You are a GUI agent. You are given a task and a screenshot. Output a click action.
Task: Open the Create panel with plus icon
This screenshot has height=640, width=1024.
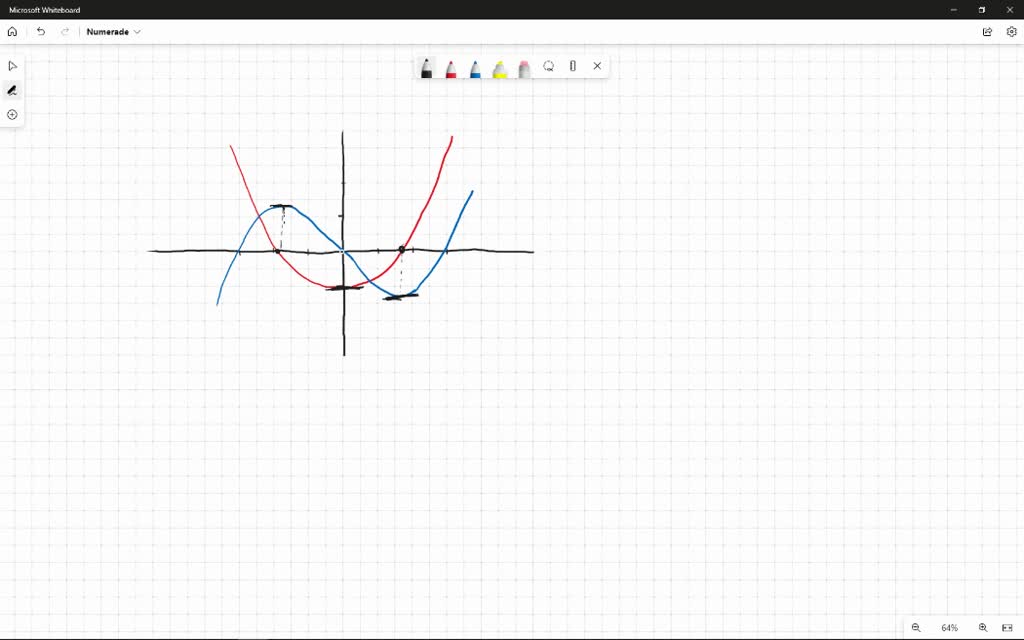(12, 114)
